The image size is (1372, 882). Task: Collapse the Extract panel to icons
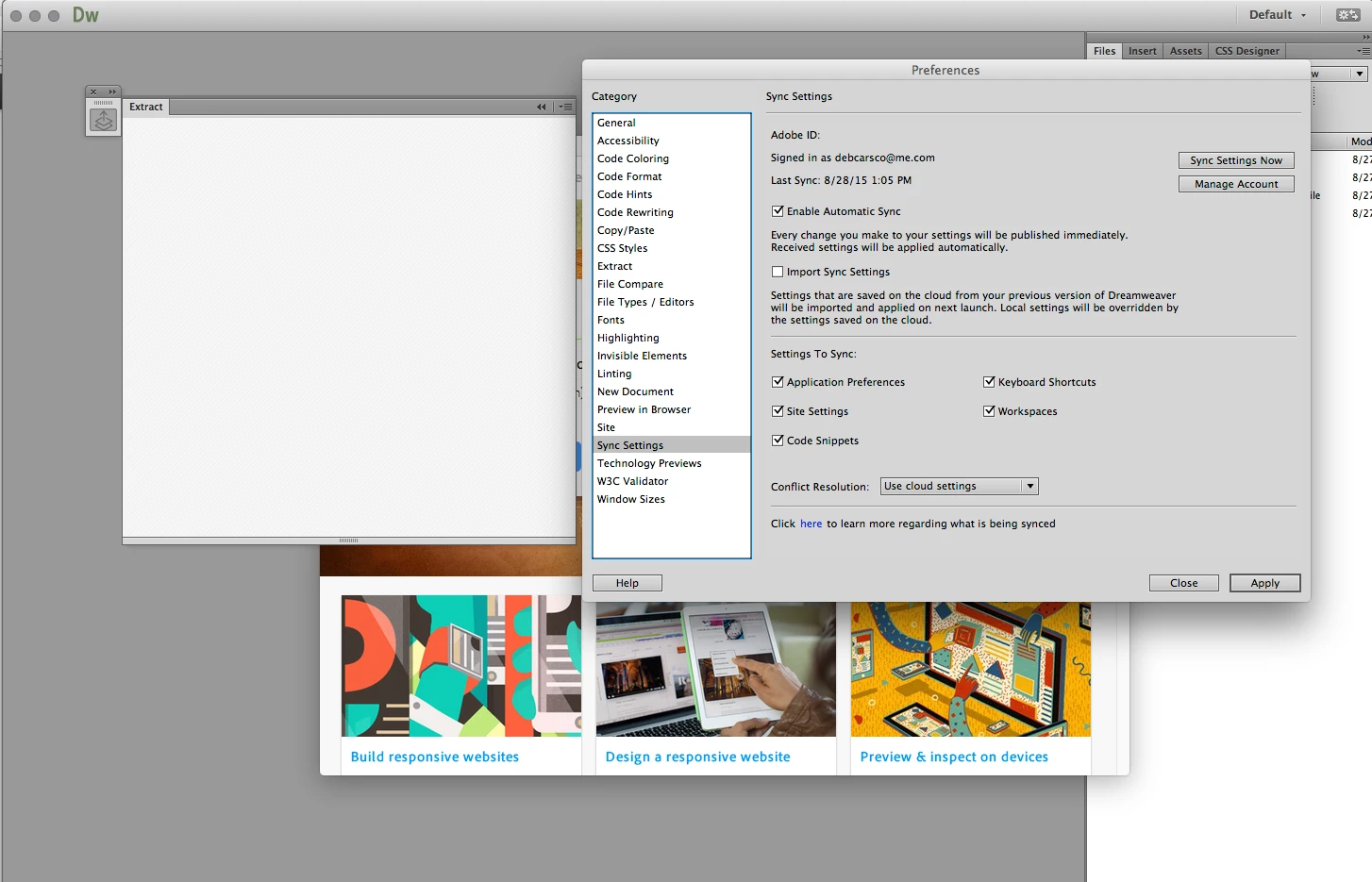542,107
